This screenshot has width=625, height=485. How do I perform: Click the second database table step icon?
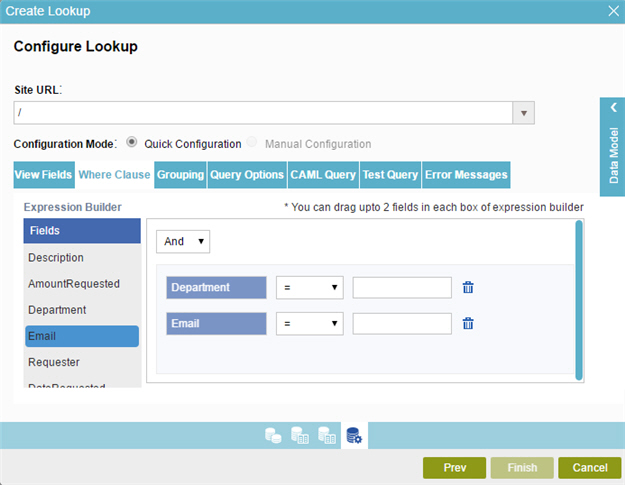point(299,435)
